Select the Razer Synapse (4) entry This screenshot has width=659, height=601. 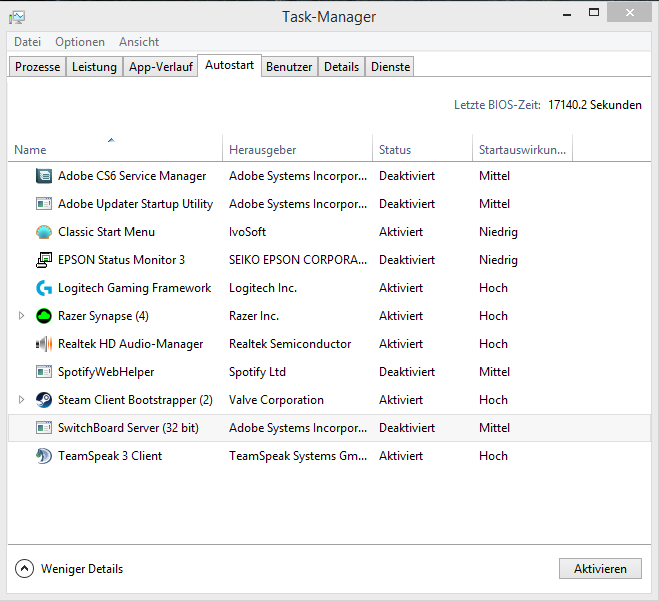103,316
